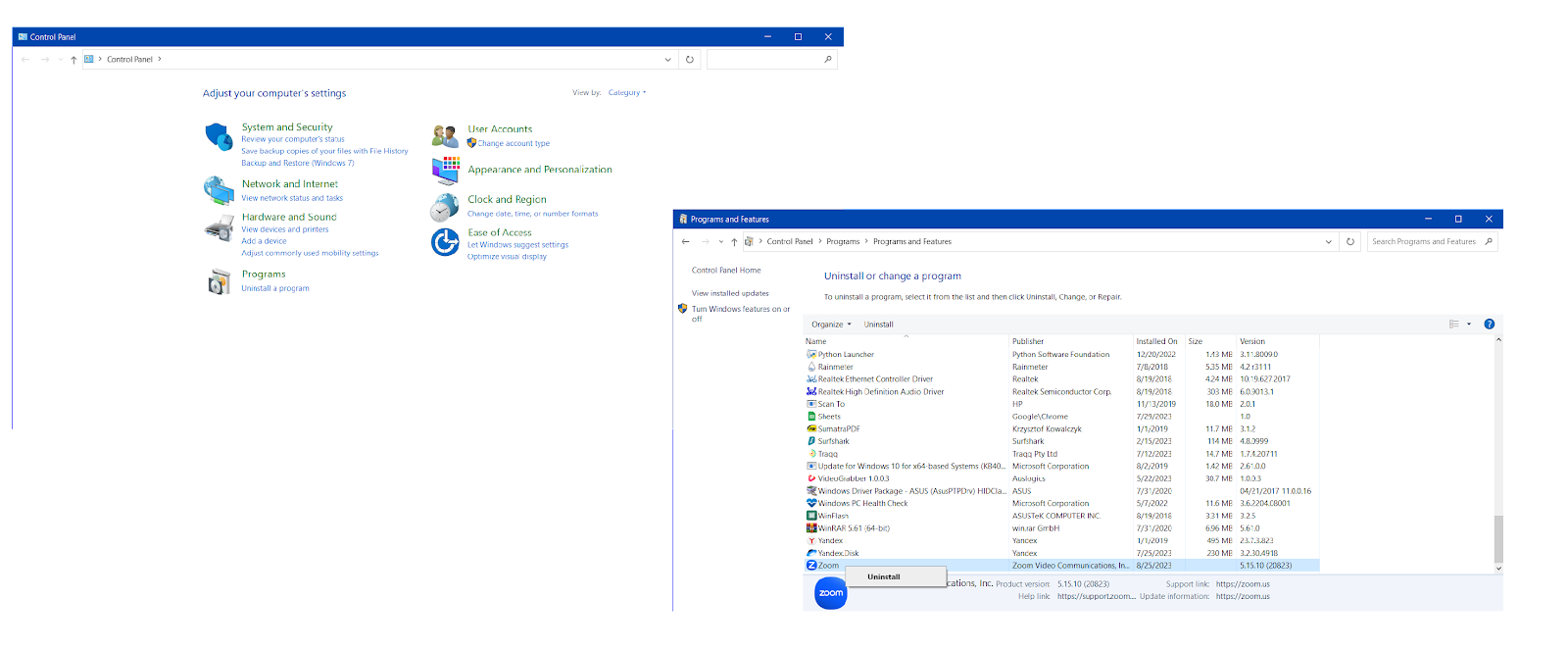Screen dimensions: 1568x650
Task: Click the Hardware and Sound printer icon
Action: [x=218, y=229]
